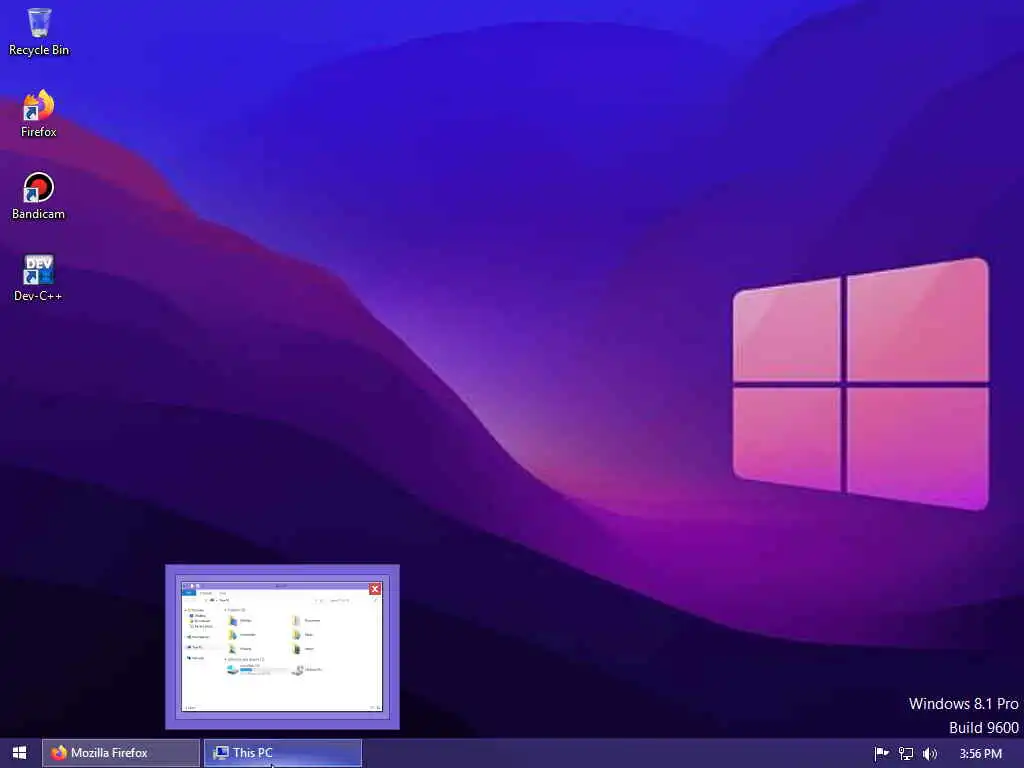Viewport: 1024px width, 768px height.
Task: Switch to Mozilla Firefox taskbar button
Action: click(x=121, y=753)
